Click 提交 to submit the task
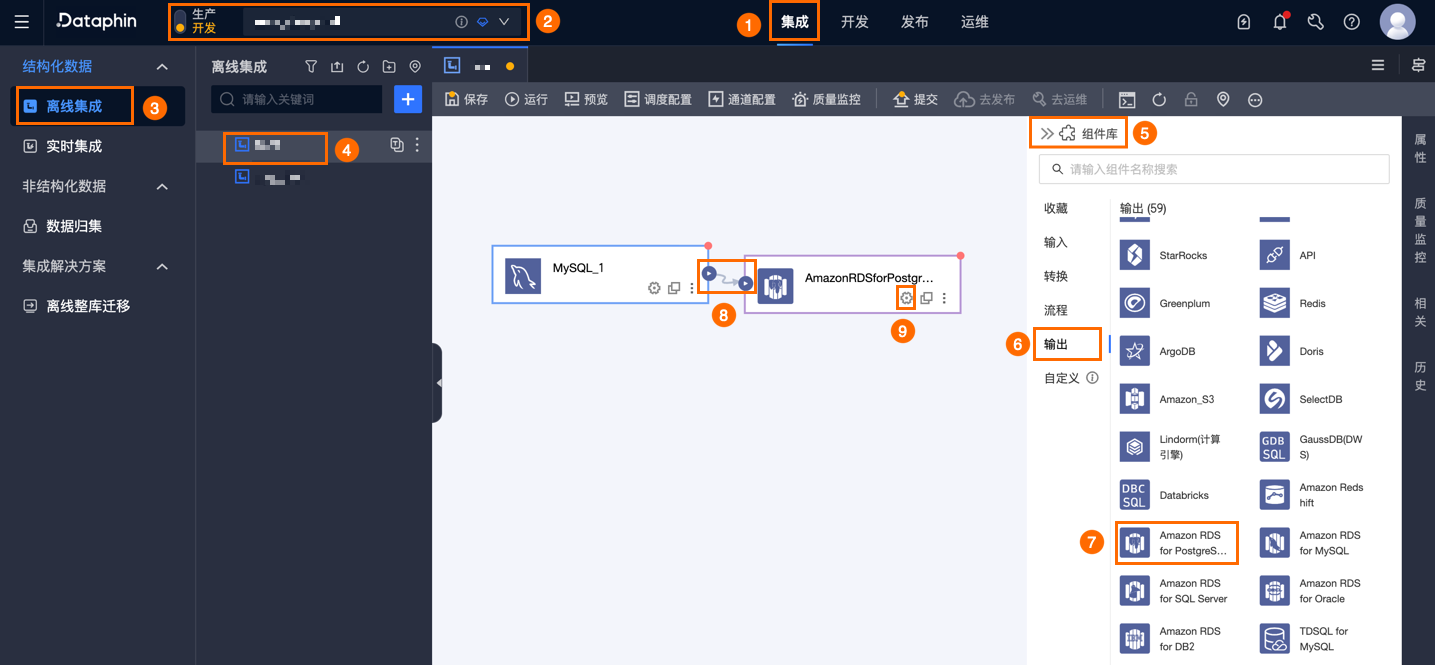Image resolution: width=1435 pixels, height=665 pixels. (915, 99)
